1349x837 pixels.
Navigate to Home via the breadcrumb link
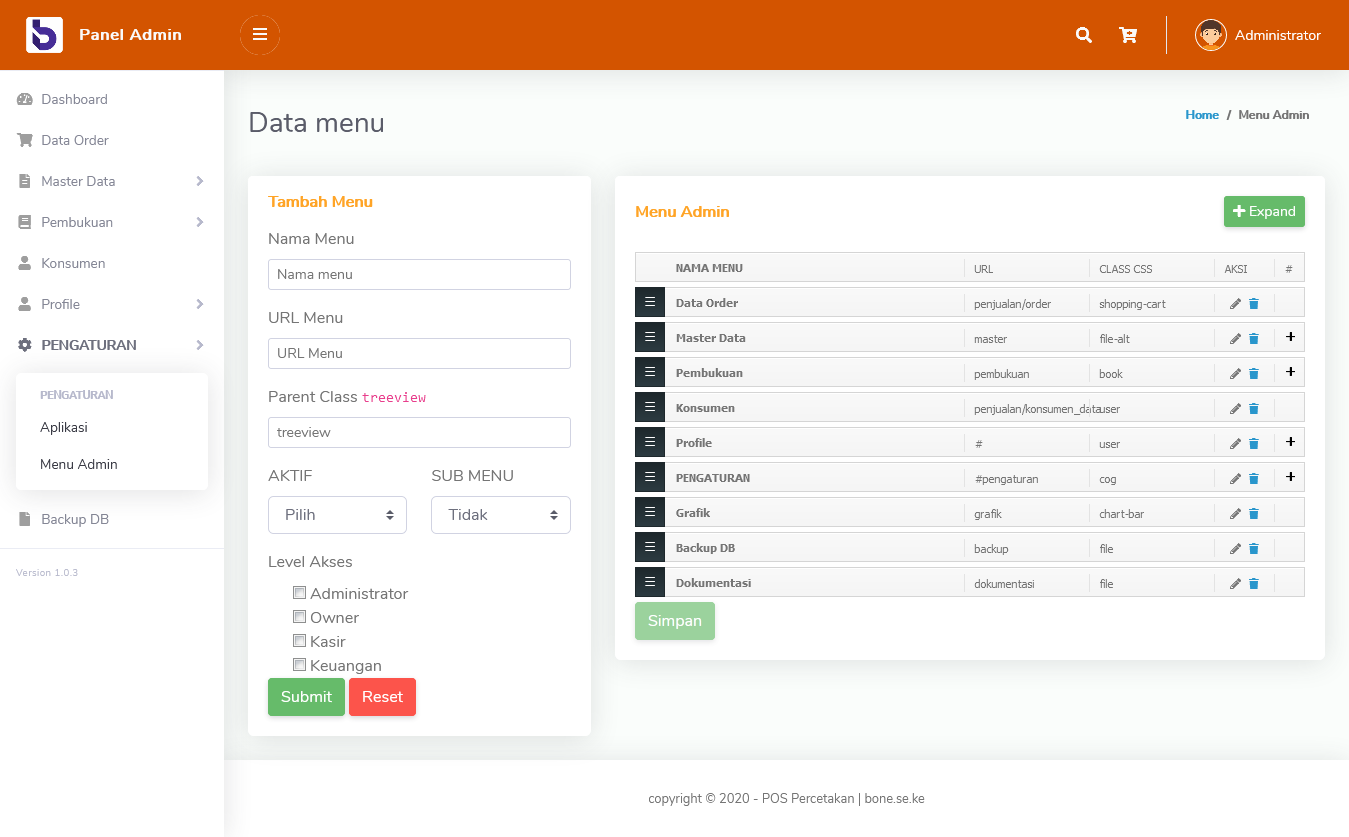point(1202,114)
